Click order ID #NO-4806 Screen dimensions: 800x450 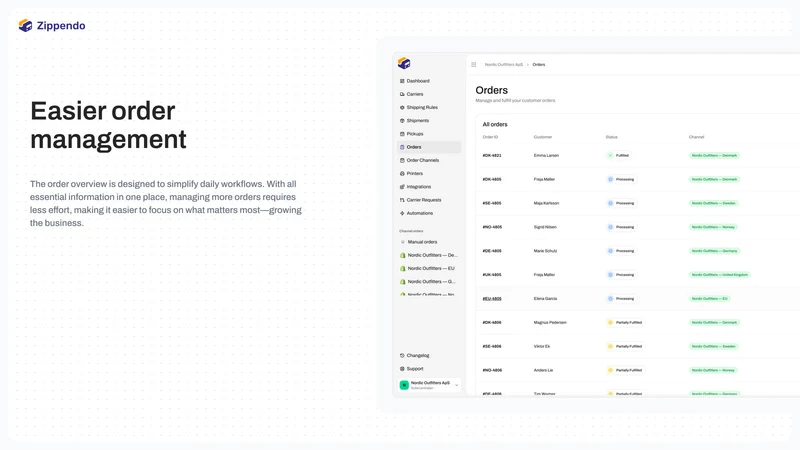492,370
